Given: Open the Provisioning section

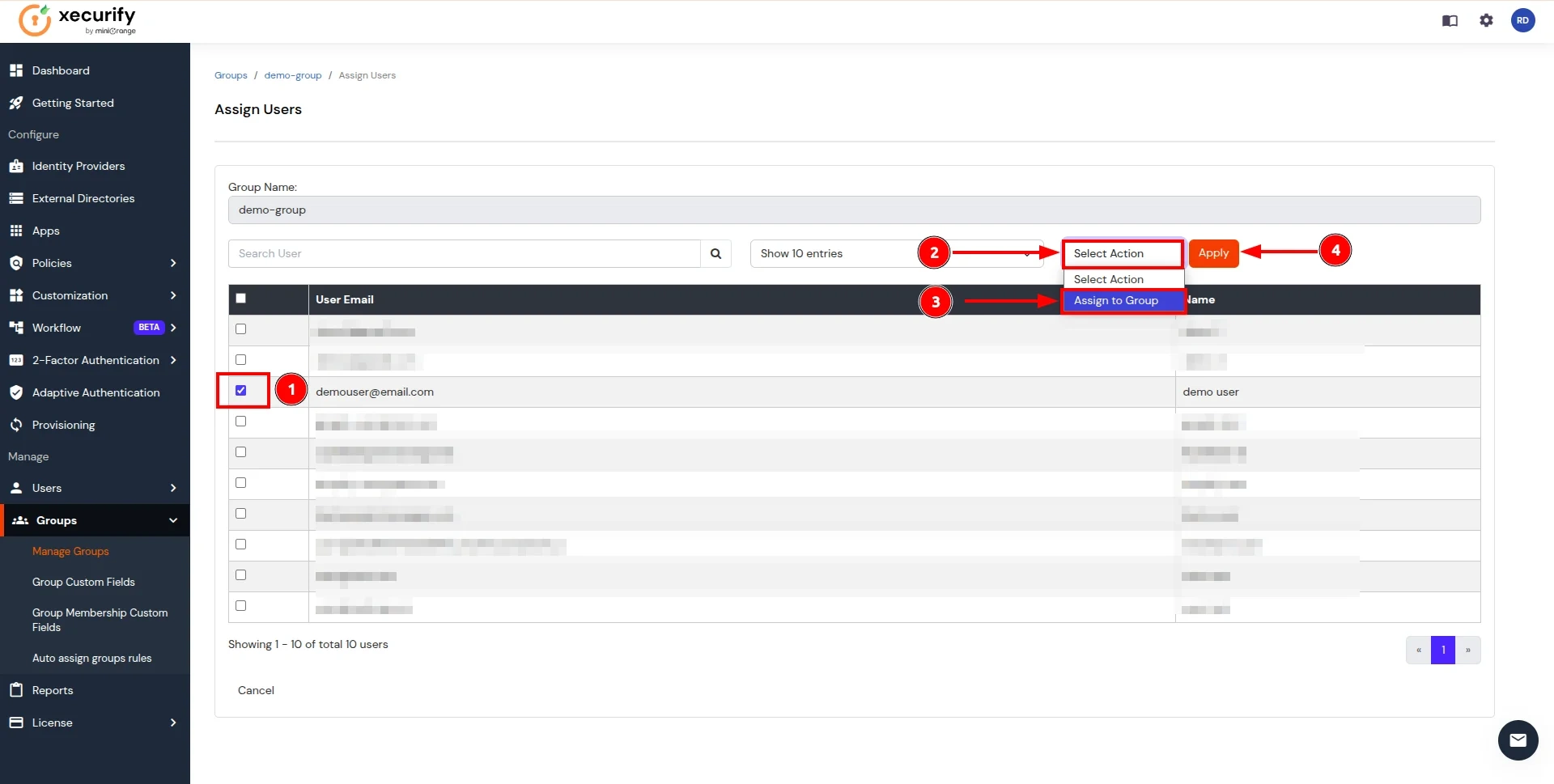Looking at the screenshot, I should pos(62,425).
